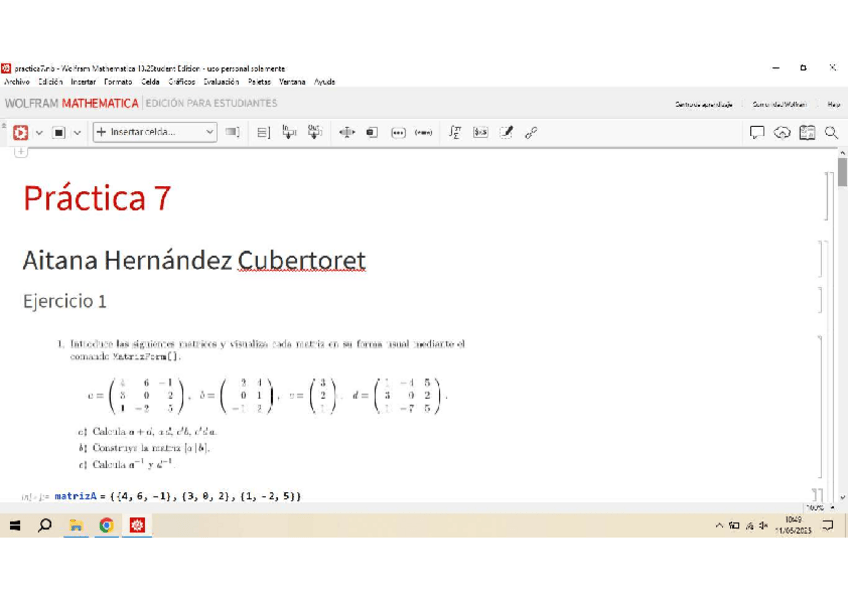The image size is (848, 599).
Task: Click the Práctica 7 title text
Action: tap(97, 197)
